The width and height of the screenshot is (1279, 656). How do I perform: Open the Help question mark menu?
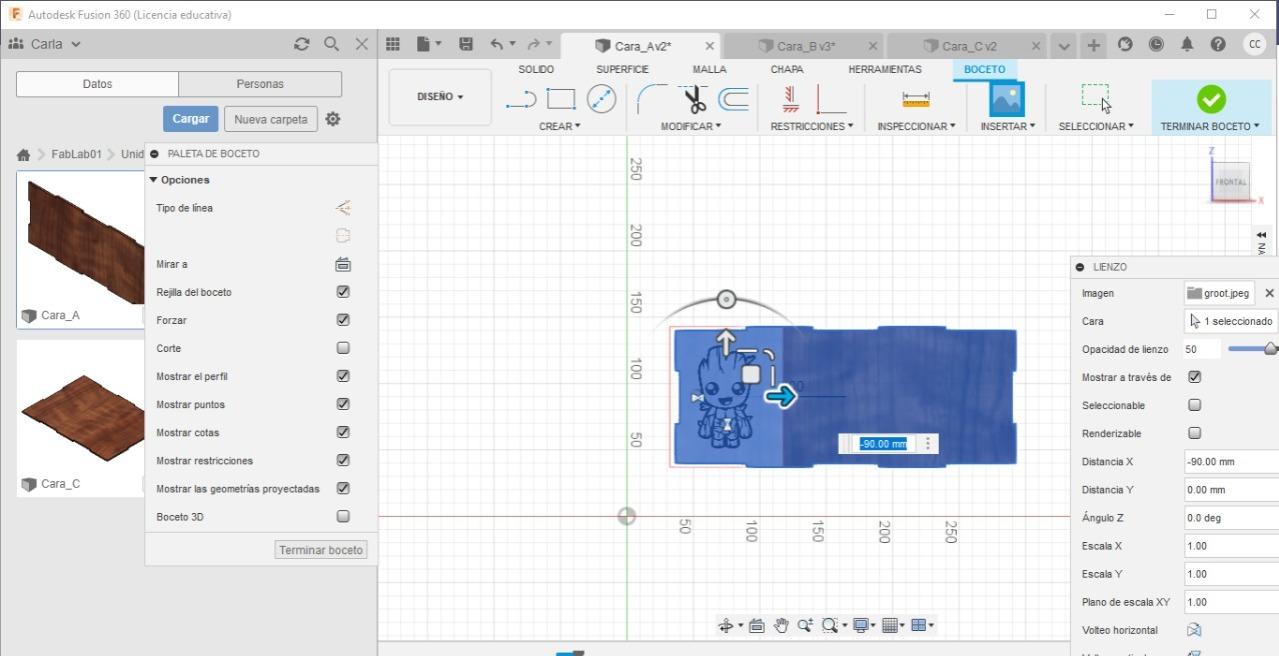click(1218, 44)
